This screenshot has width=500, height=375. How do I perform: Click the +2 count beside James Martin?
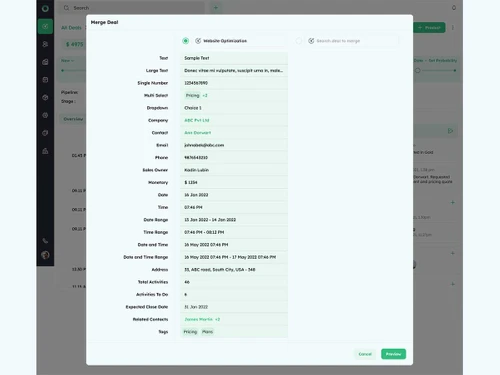coord(217,319)
